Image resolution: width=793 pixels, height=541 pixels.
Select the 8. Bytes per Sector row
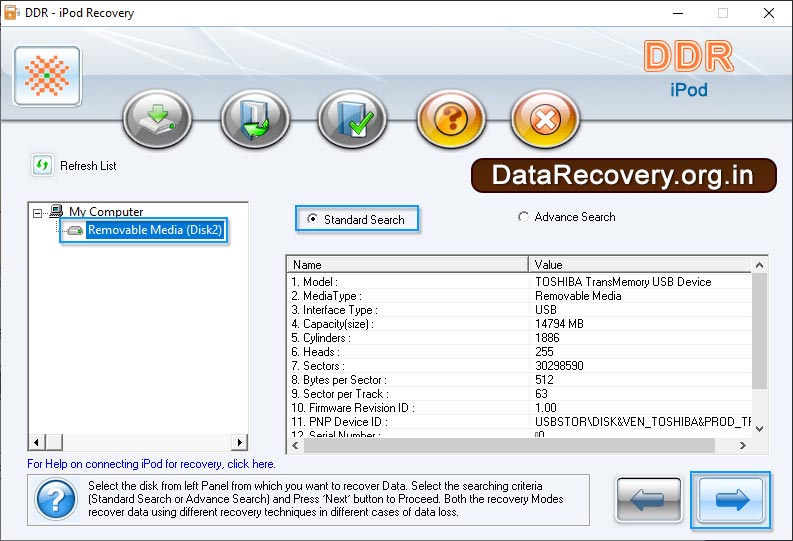point(519,380)
